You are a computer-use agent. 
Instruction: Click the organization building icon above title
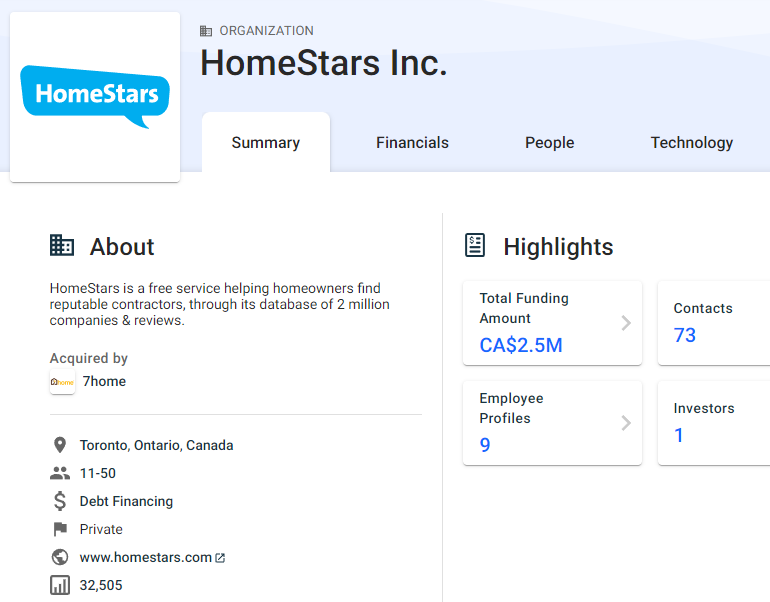click(x=206, y=31)
